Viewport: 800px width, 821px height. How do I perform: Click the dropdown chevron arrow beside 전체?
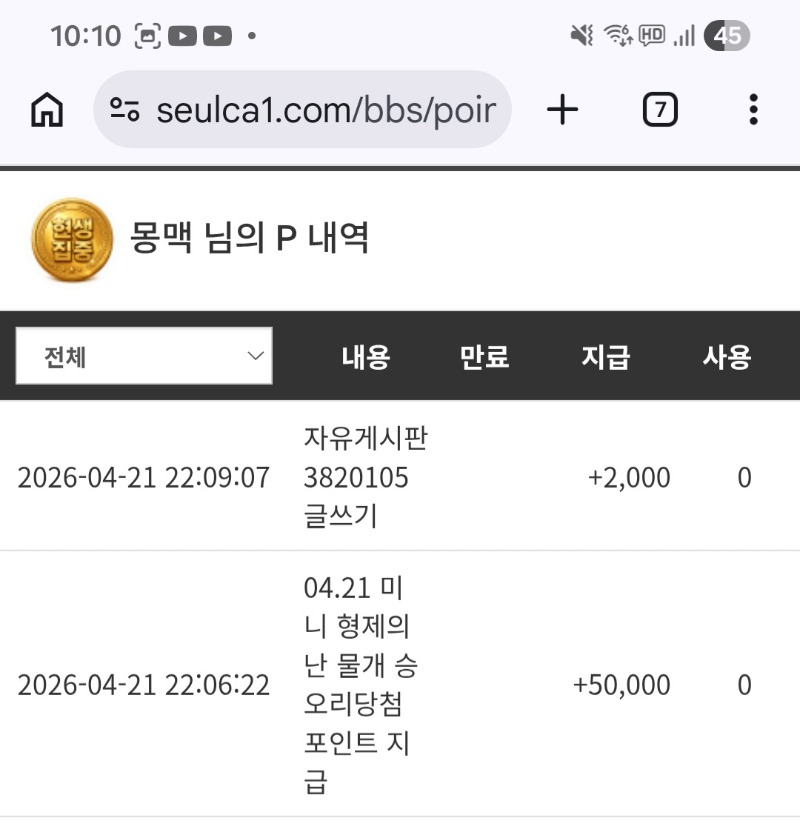(256, 356)
